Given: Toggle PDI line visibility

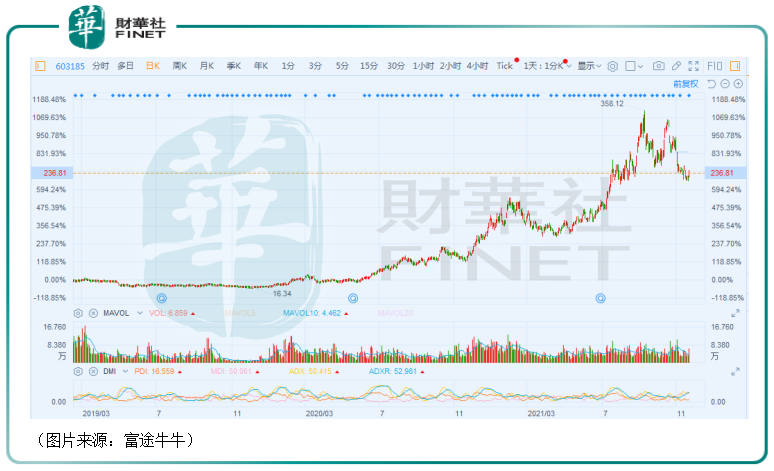Looking at the screenshot, I should click(x=155, y=371).
